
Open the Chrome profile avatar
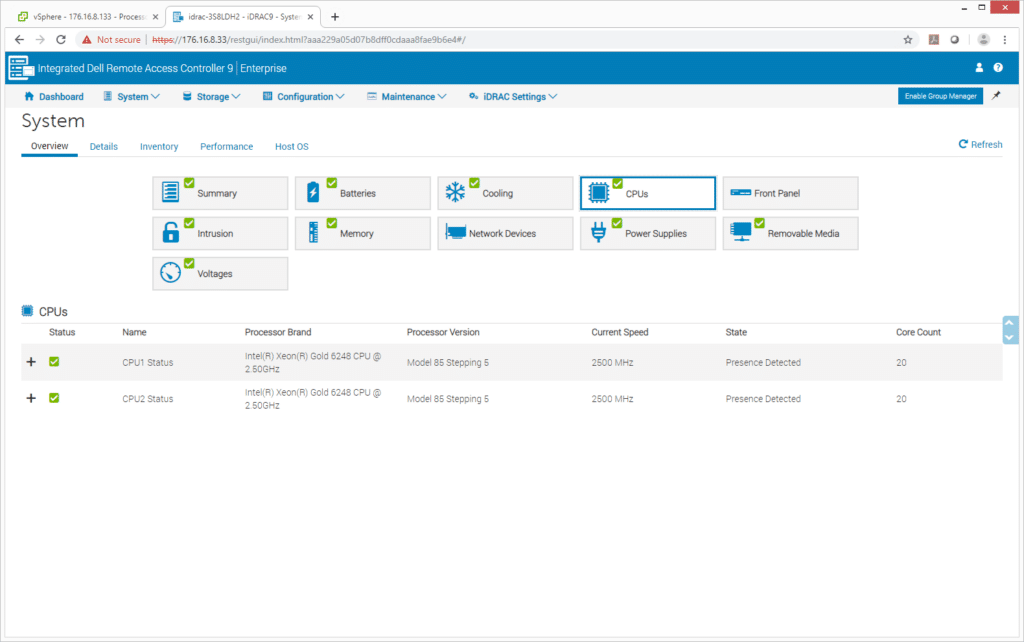(984, 39)
